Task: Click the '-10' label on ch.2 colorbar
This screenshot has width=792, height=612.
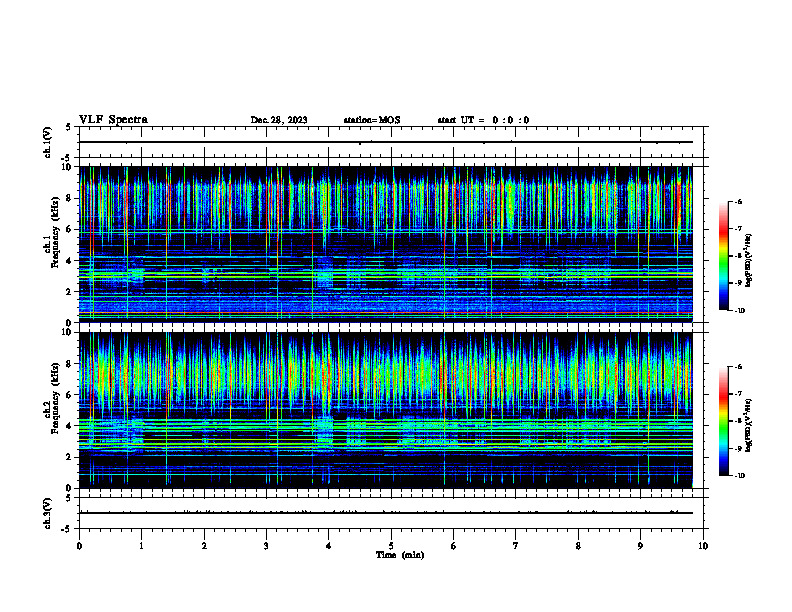Action: pyautogui.click(x=739, y=476)
